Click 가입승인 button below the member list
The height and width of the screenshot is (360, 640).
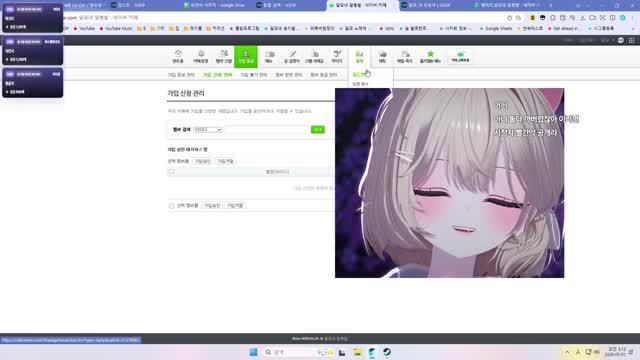coord(212,206)
